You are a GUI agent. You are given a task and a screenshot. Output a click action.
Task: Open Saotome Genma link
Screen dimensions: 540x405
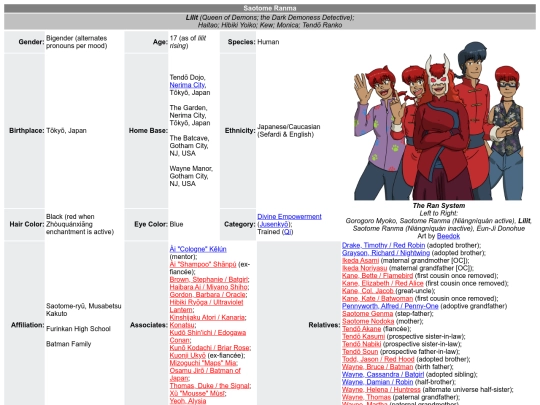[367, 313]
